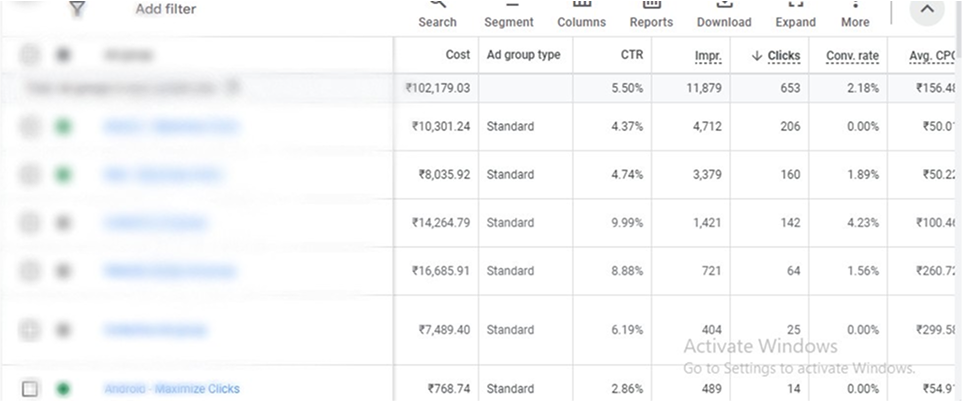Open the More options menu
Viewport: 962px width, 401px height.
tap(855, 14)
